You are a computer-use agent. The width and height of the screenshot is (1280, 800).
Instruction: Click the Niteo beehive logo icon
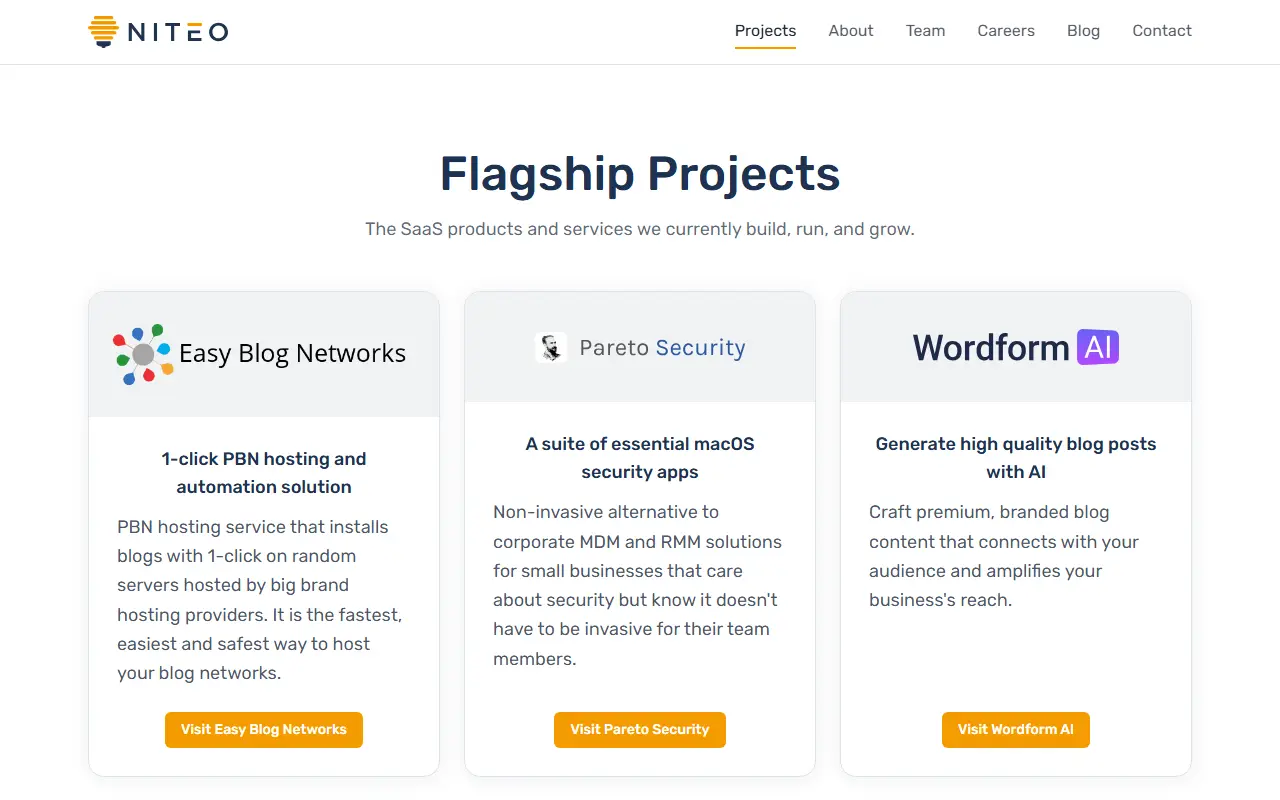104,32
